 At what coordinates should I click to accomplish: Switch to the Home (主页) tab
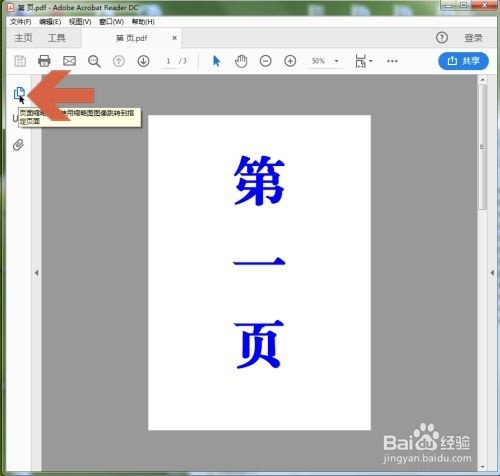pyautogui.click(x=23, y=38)
